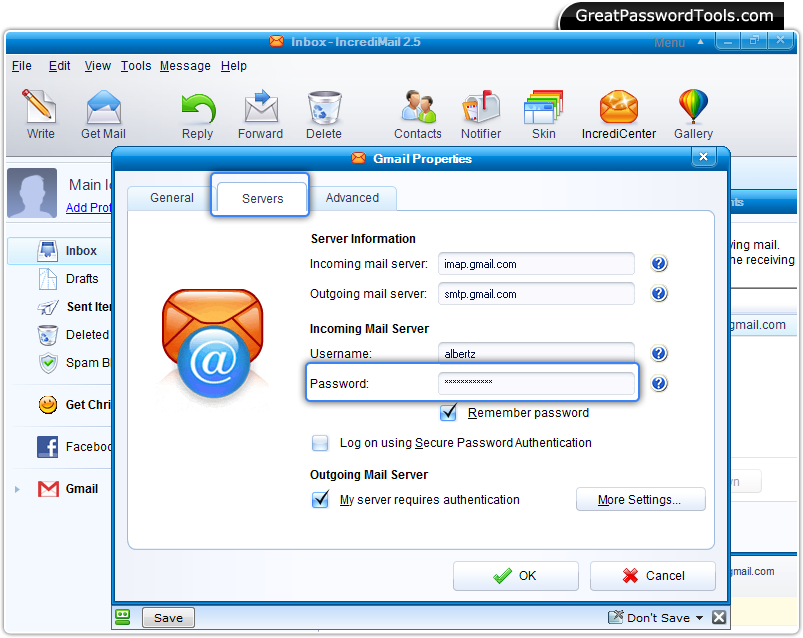Viewport: 803px width, 638px height.
Task: Open More Settings button
Action: point(640,499)
